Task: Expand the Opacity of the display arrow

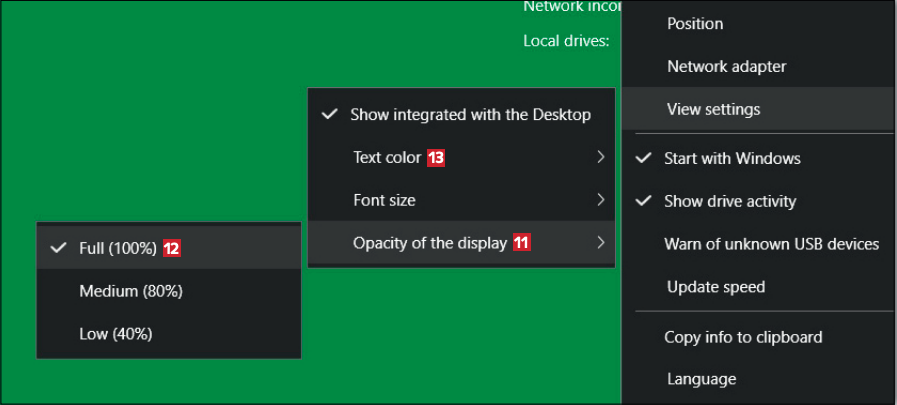Action: 600,243
